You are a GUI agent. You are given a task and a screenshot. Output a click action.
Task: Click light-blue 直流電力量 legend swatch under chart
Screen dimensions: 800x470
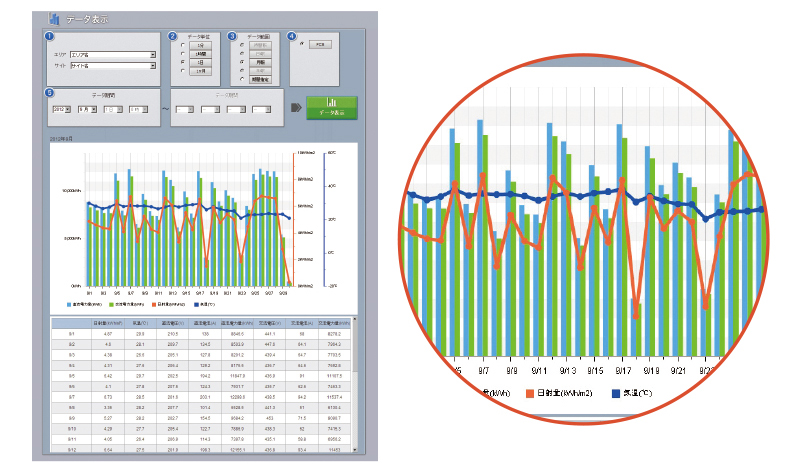click(x=69, y=305)
